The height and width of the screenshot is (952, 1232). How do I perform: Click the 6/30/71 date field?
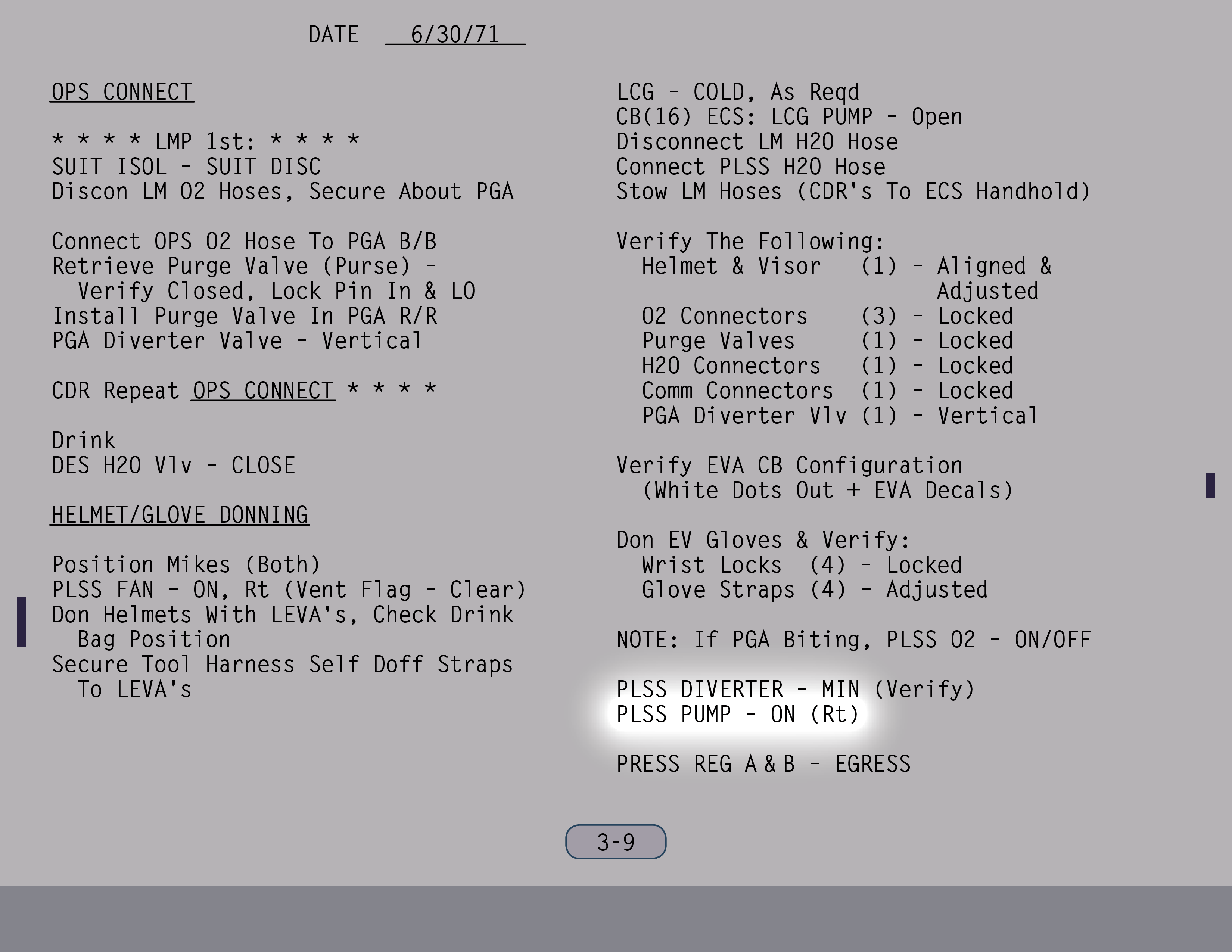[x=455, y=34]
